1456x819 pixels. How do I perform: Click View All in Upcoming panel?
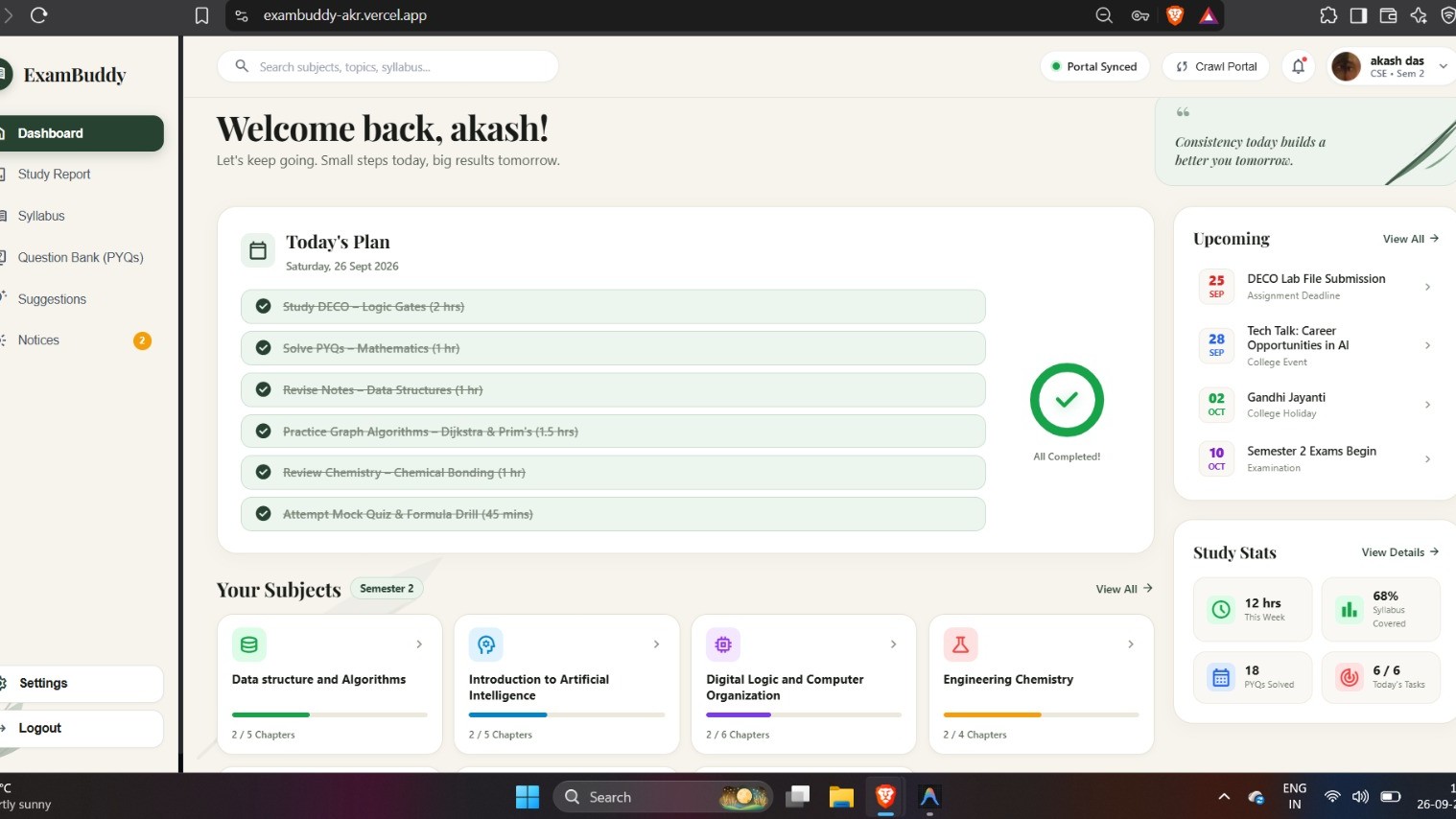1411,239
